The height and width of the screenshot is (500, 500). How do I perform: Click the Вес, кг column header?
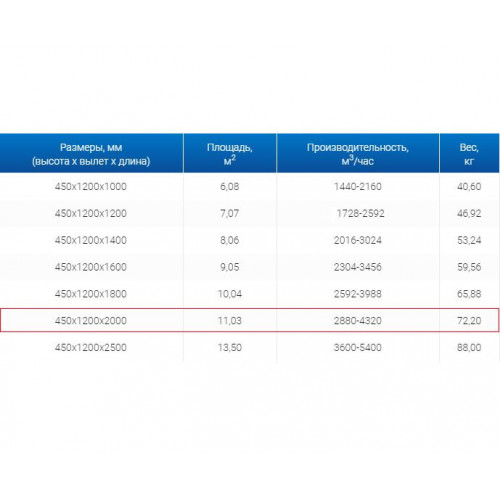469,153
